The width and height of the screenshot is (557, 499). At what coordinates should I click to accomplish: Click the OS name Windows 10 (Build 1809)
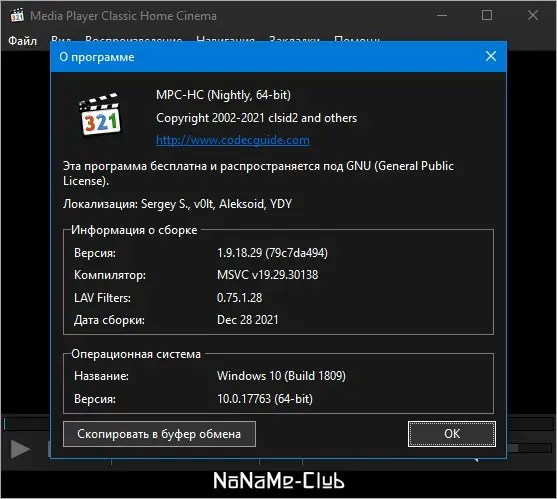pyautogui.click(x=281, y=376)
